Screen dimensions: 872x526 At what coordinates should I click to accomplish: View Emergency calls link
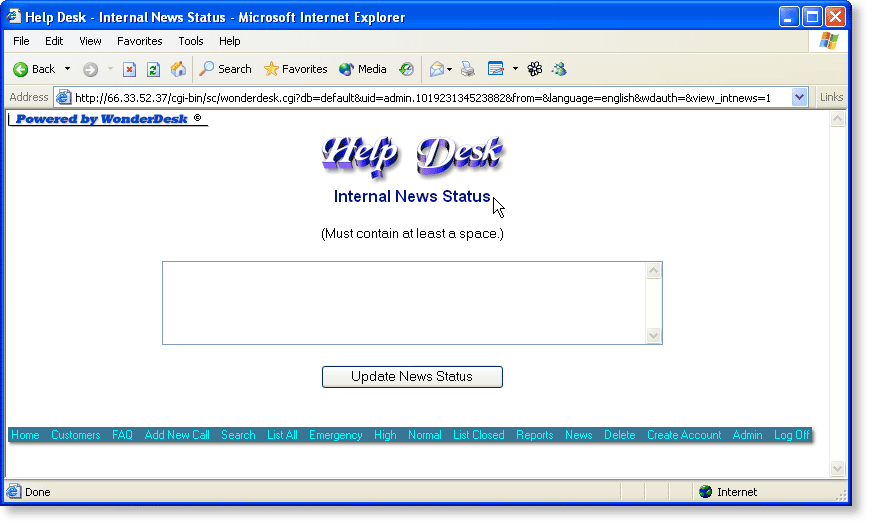tap(335, 435)
